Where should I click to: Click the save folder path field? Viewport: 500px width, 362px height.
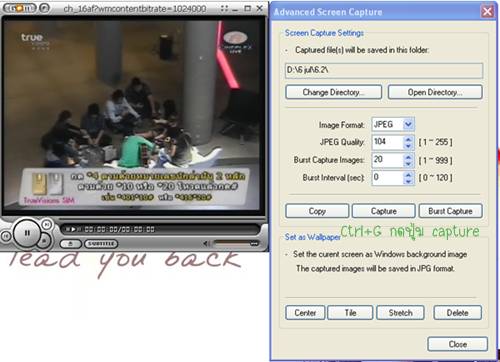click(x=384, y=70)
